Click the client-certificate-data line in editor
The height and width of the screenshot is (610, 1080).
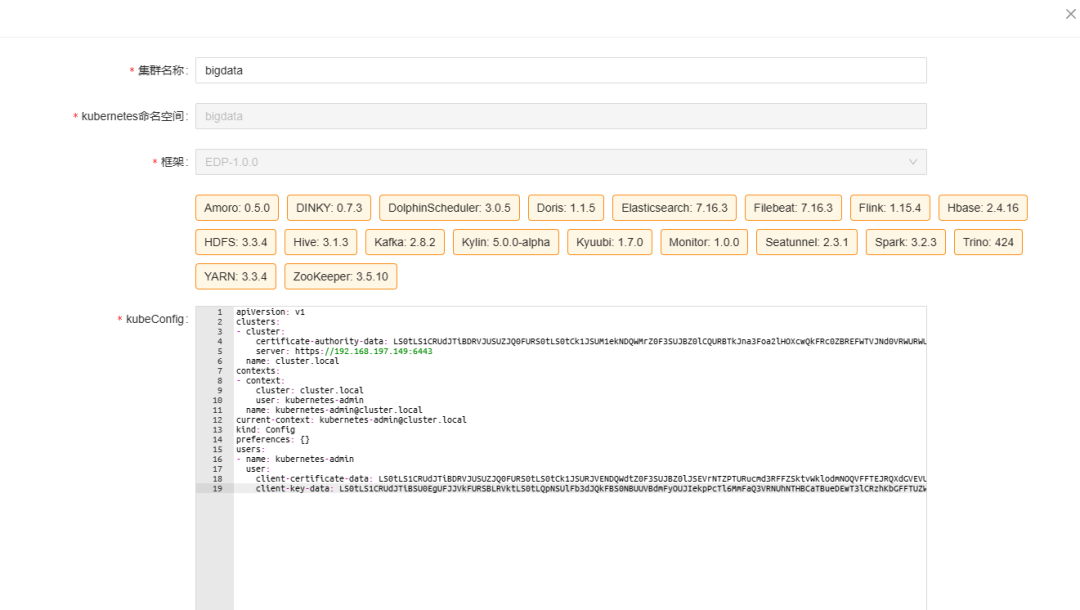click(x=590, y=478)
